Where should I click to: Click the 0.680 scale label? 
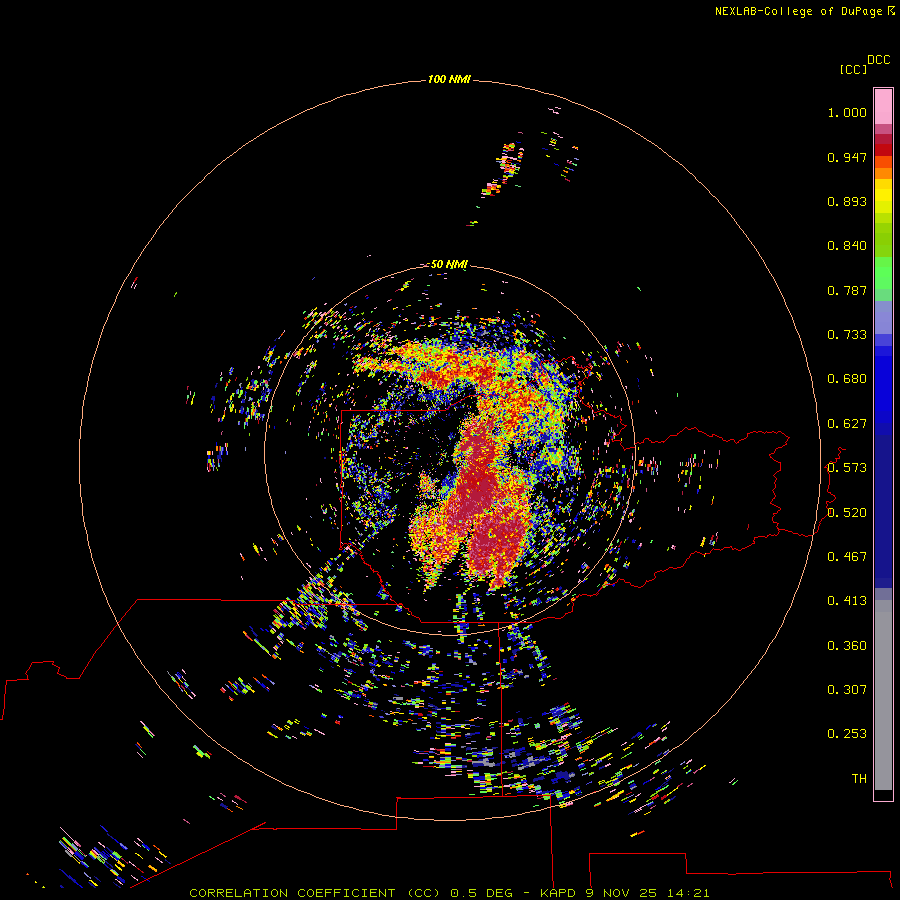click(847, 379)
